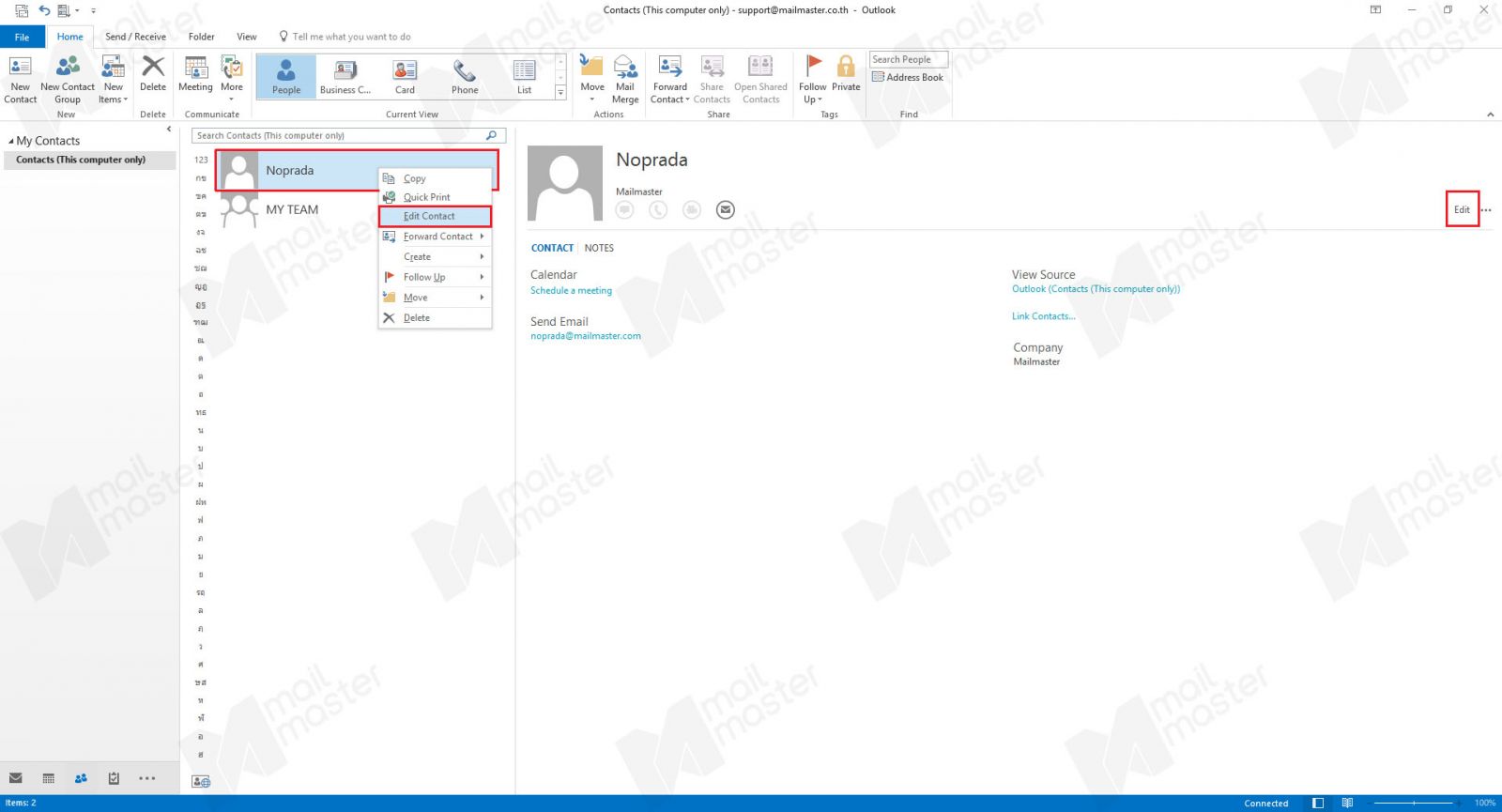Click Schedule a meeting link
Image resolution: width=1502 pixels, height=812 pixels.
coord(571,291)
